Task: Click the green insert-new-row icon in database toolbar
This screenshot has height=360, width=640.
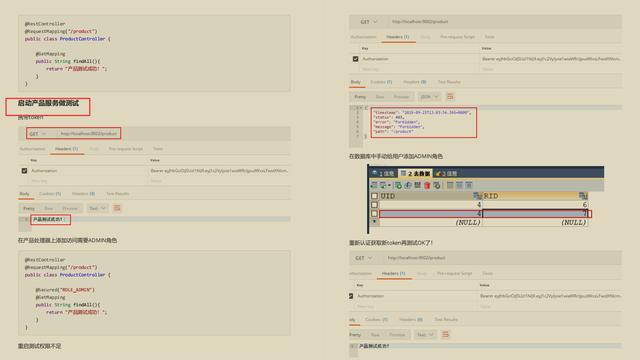Action: pyautogui.click(x=398, y=185)
